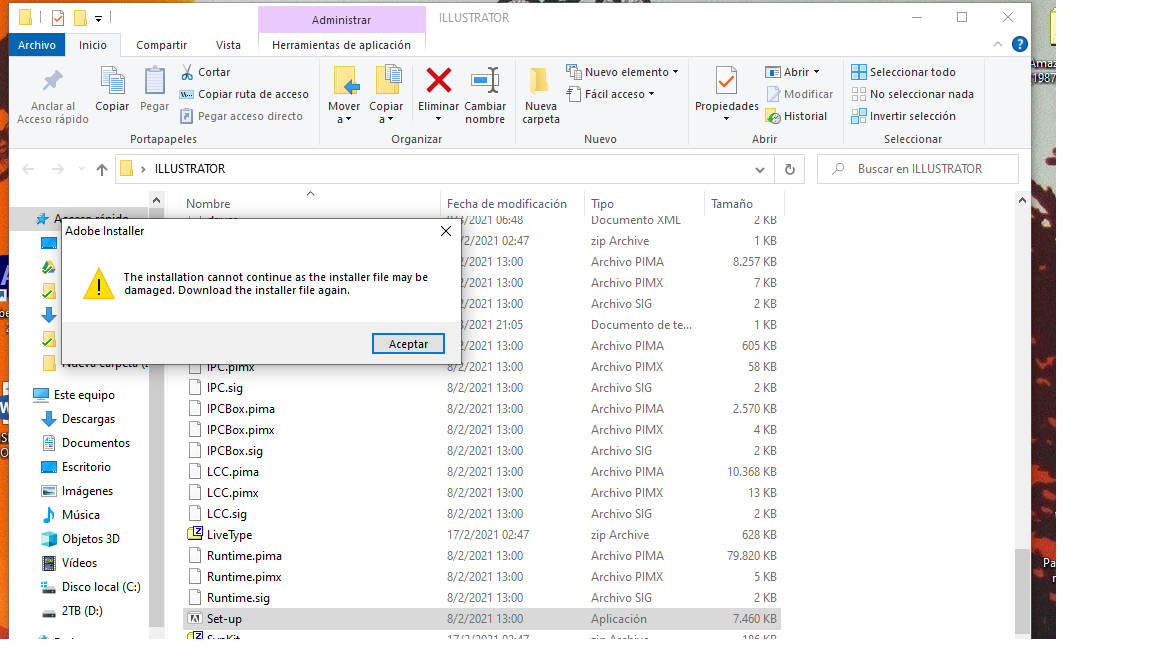Image resolution: width=1152 pixels, height=648 pixels.
Task: Open the Eliminar dropdown arrow
Action: tap(439, 120)
